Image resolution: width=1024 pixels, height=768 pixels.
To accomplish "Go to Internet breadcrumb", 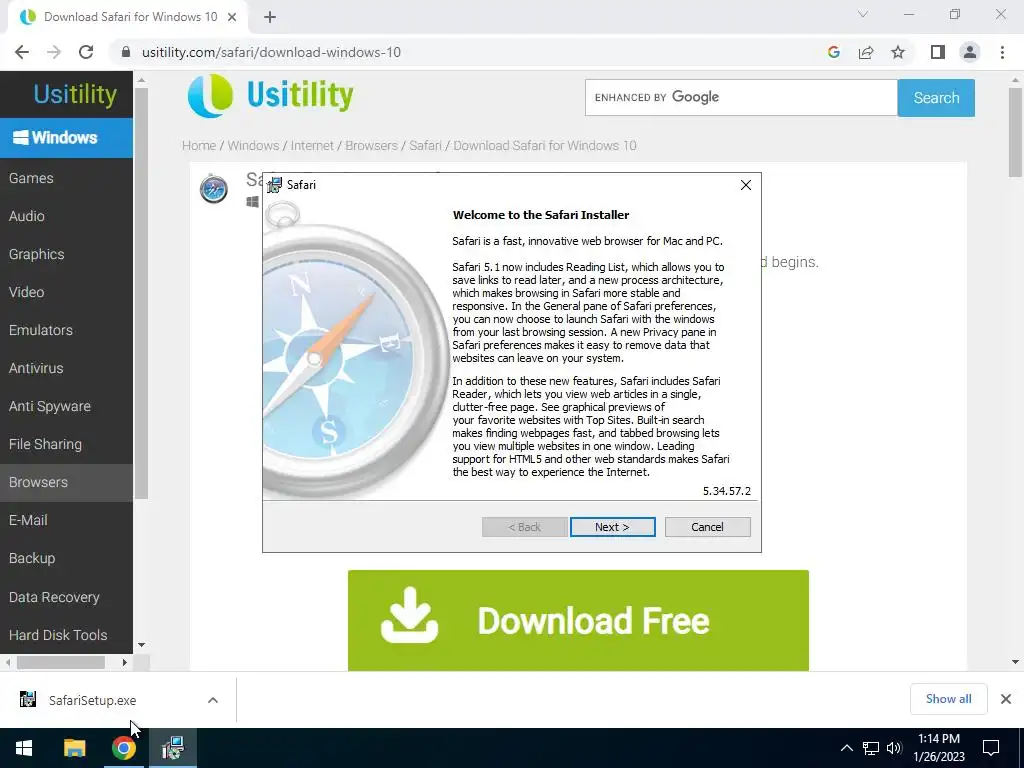I will 312,146.
